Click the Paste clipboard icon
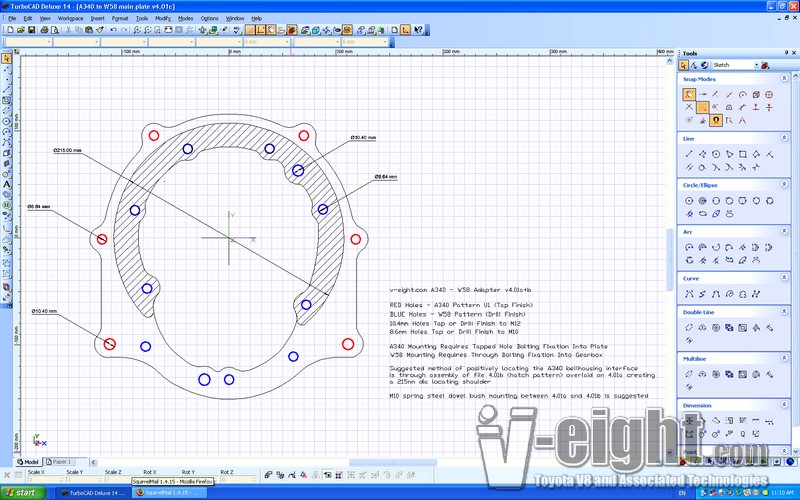The image size is (800, 500). click(x=90, y=30)
